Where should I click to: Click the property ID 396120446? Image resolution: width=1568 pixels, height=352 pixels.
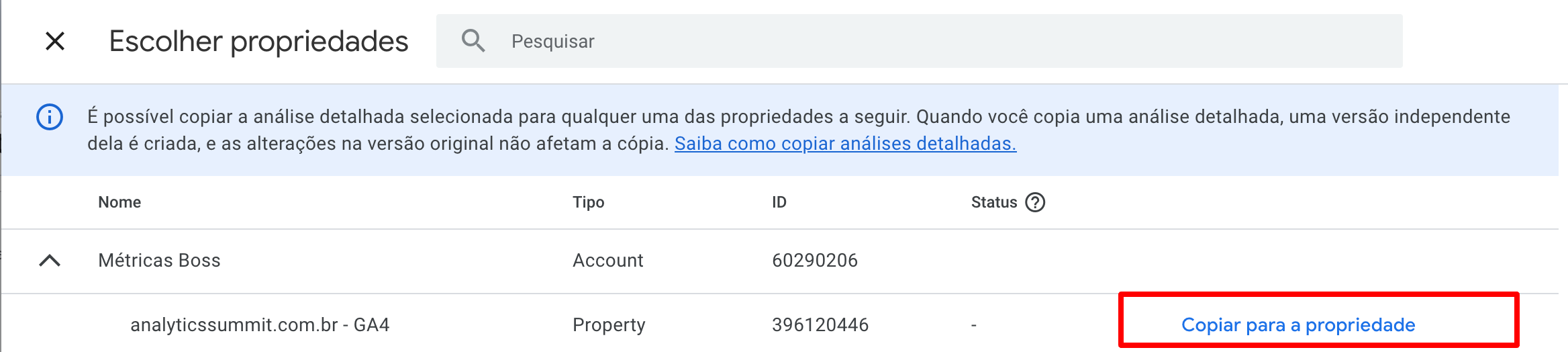tap(820, 325)
